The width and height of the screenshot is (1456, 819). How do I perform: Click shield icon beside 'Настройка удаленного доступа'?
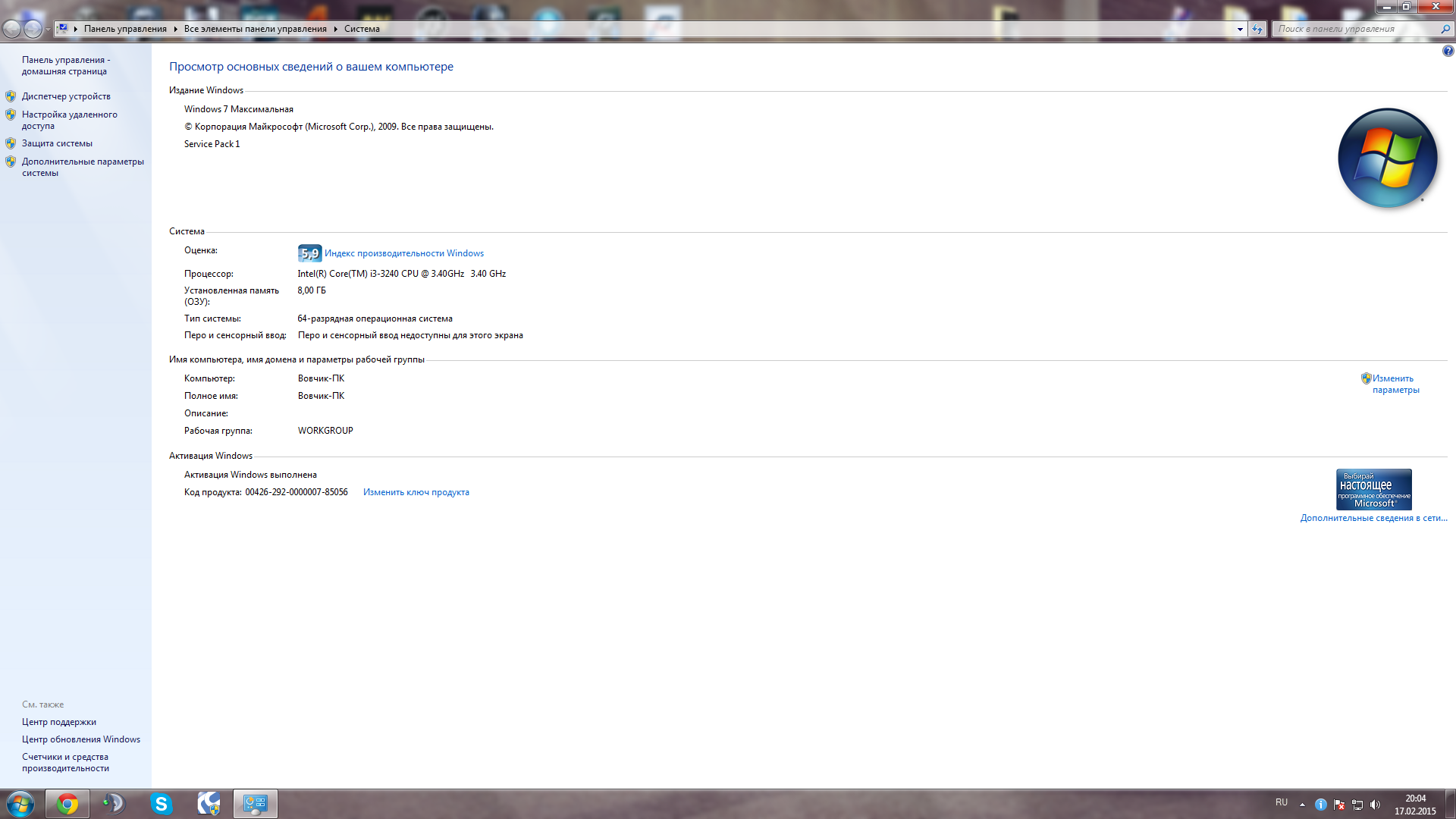11,115
